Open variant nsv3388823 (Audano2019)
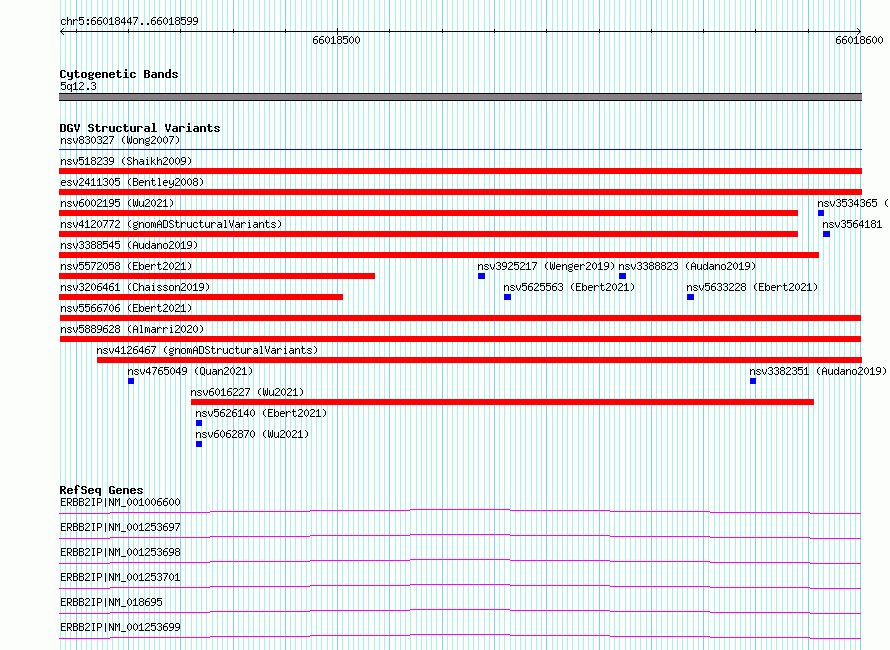 (687, 266)
